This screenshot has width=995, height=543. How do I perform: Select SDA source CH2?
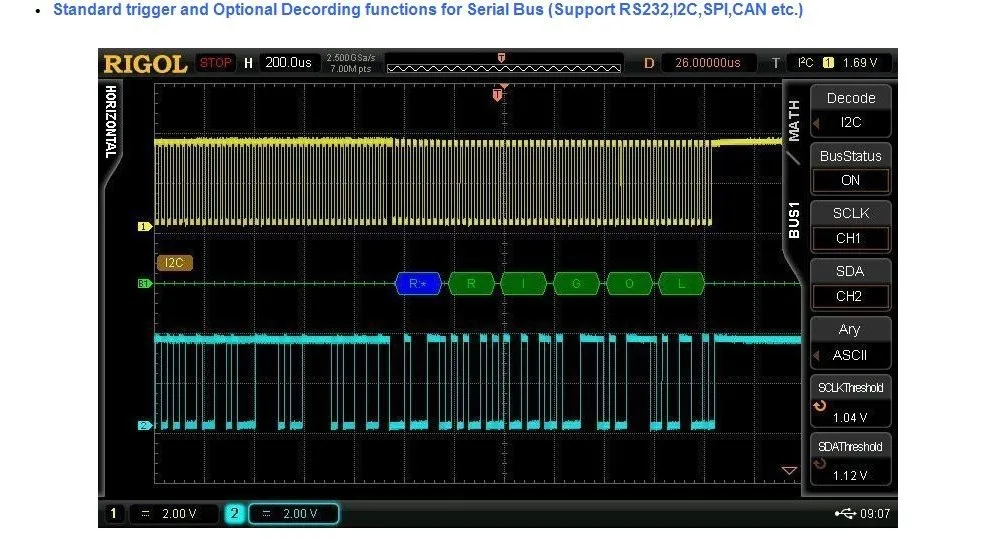(x=850, y=284)
